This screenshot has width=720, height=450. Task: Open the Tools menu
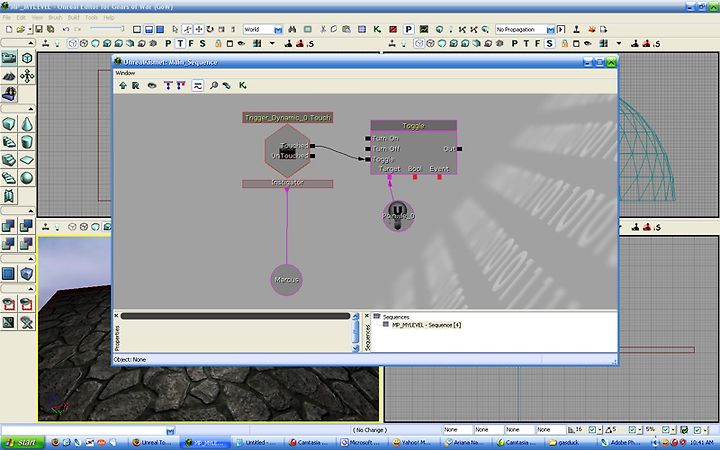pos(91,17)
